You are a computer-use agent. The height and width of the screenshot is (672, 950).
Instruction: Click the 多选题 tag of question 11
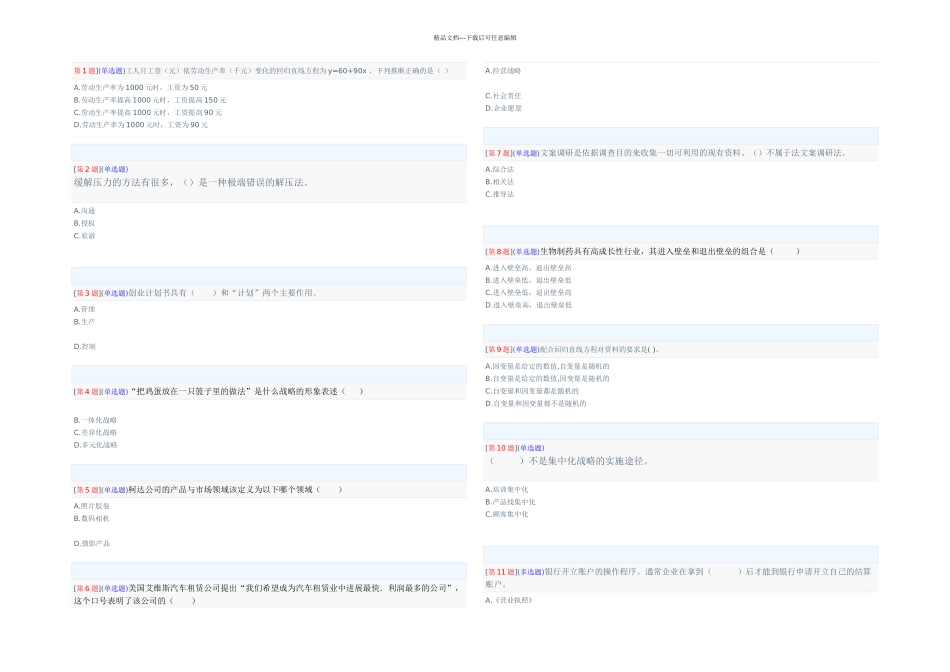point(530,571)
